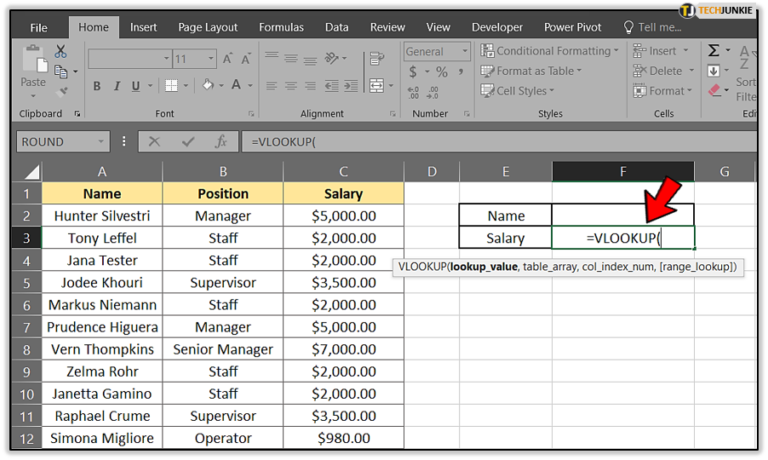Click the Format Painter brush icon
This screenshot has height=460, width=768.
point(62,92)
